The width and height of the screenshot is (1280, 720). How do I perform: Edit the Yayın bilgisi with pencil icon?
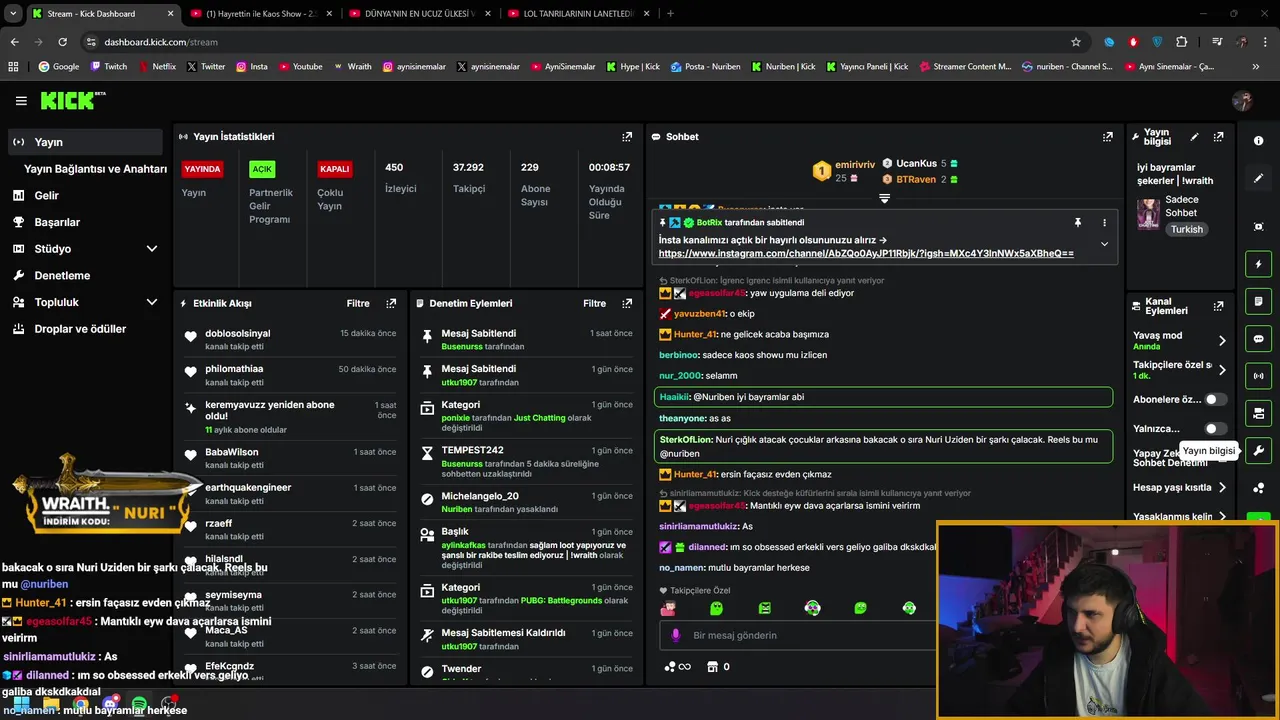click(1194, 137)
